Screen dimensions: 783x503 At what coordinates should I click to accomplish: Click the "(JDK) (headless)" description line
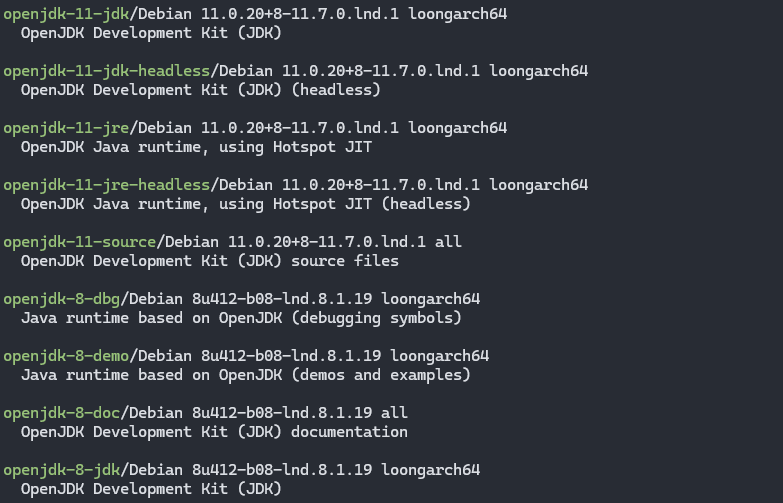pyautogui.click(x=200, y=90)
